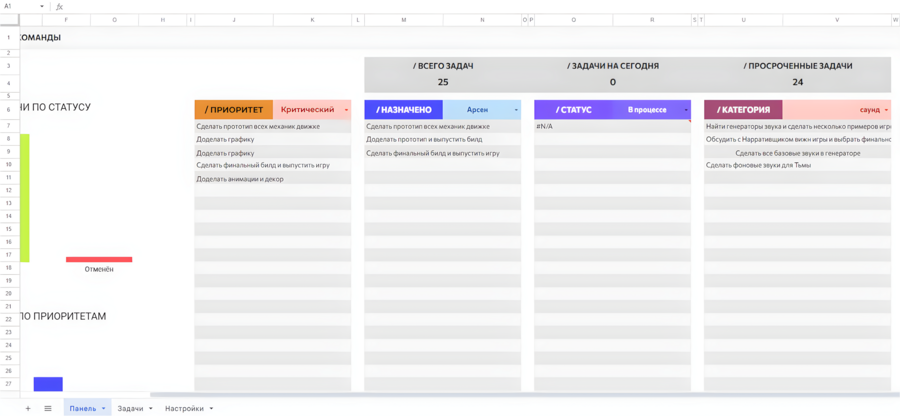This screenshot has width=900, height=416.
Task: Select cell Найти генераторы звука
Action: click(798, 126)
